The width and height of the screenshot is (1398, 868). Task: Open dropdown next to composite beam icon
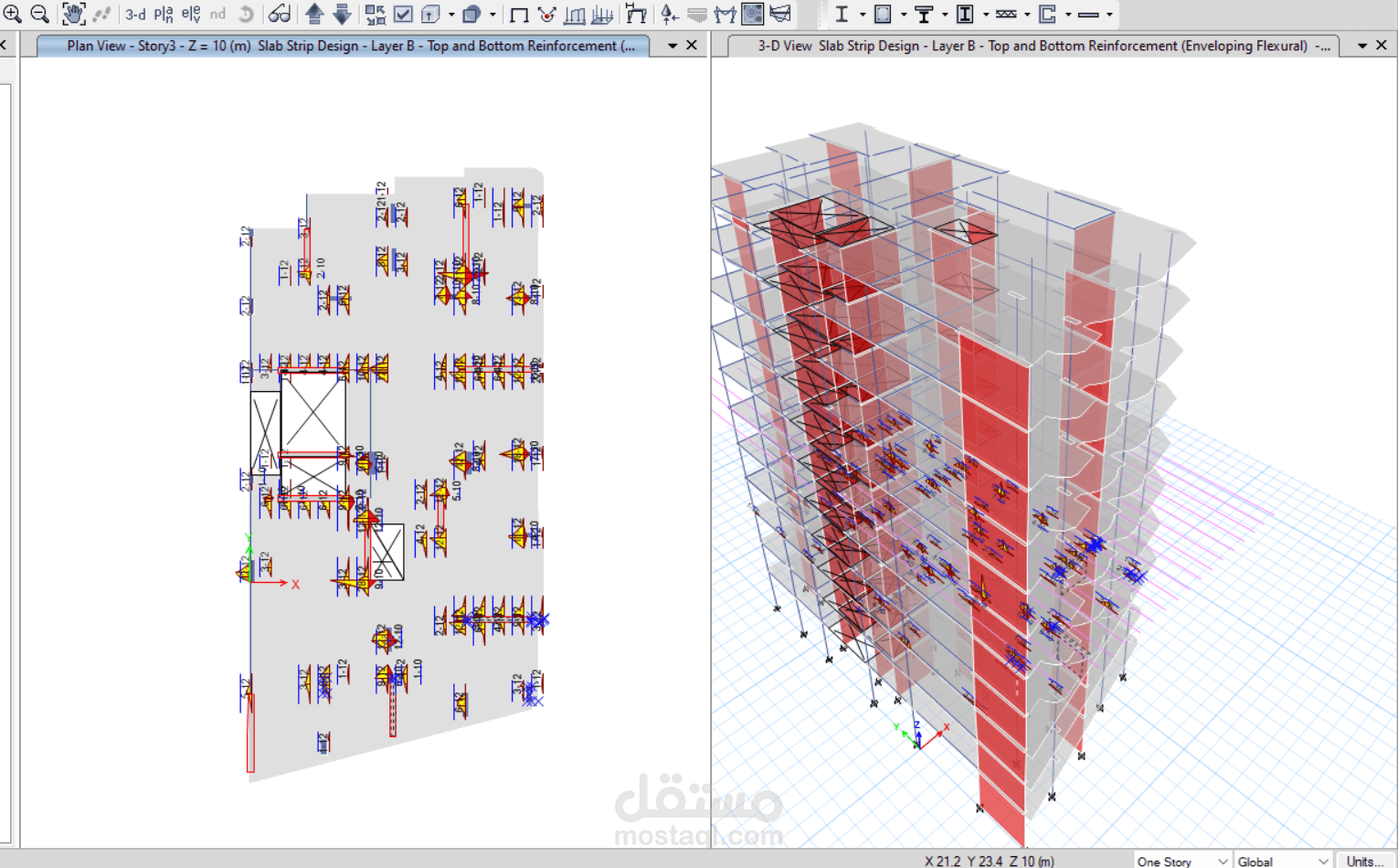[x=945, y=15]
